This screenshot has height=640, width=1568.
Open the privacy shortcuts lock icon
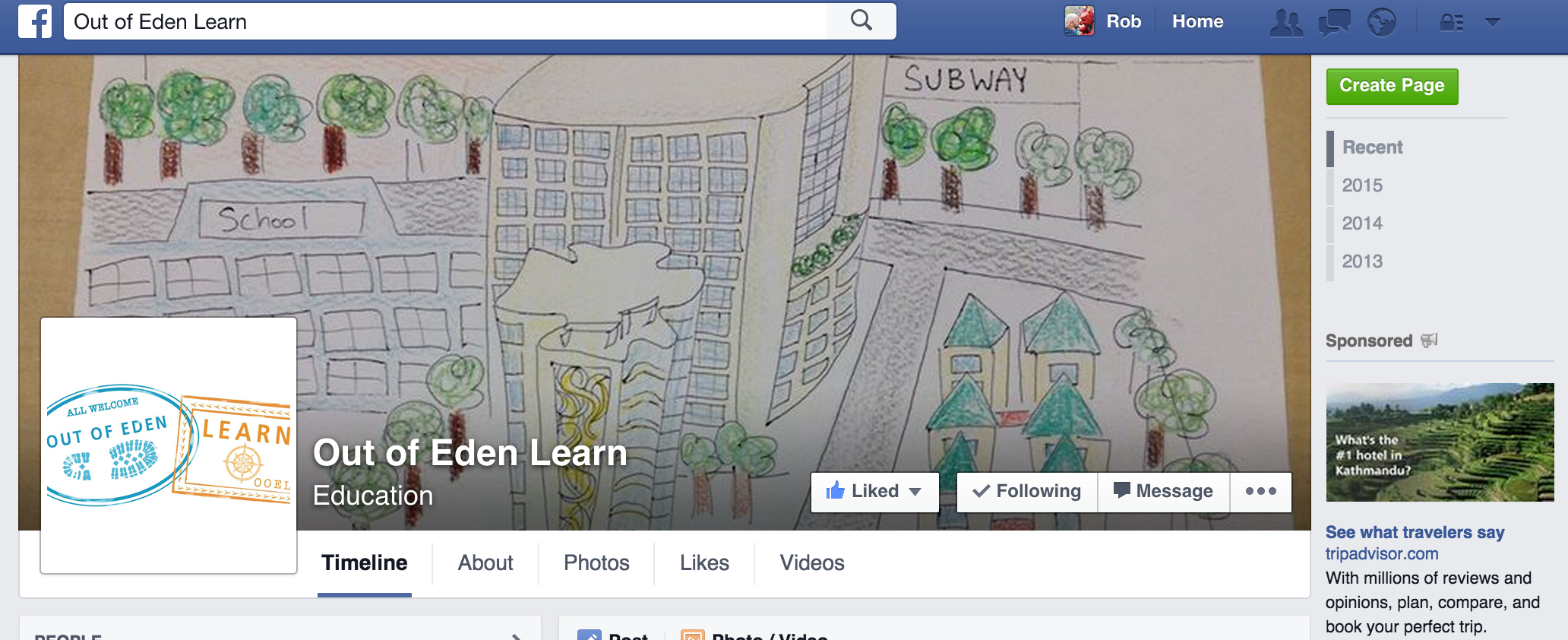tap(1452, 22)
